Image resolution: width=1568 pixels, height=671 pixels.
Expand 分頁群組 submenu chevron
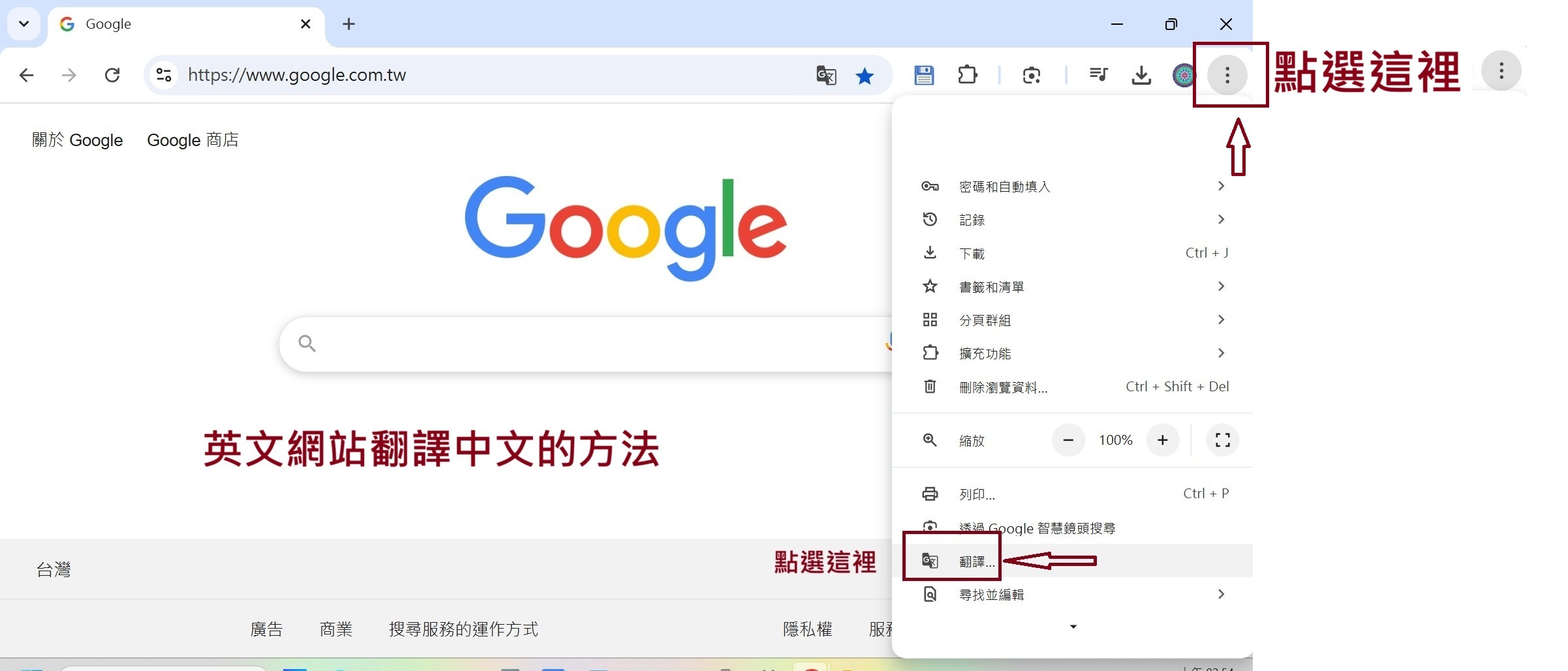1221,320
